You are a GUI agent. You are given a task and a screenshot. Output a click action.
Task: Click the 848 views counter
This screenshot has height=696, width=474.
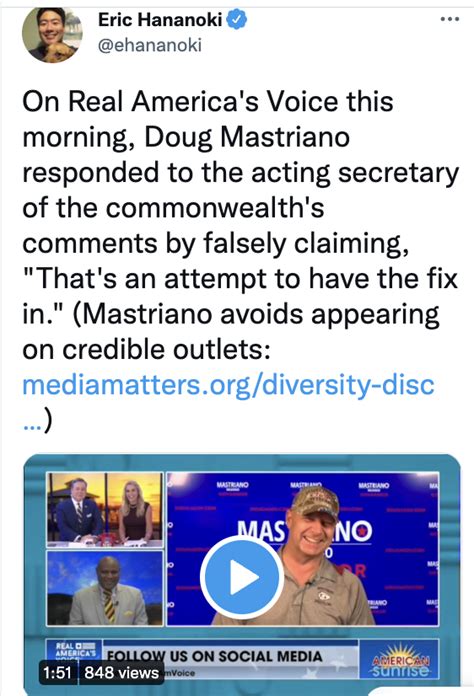click(x=121, y=672)
